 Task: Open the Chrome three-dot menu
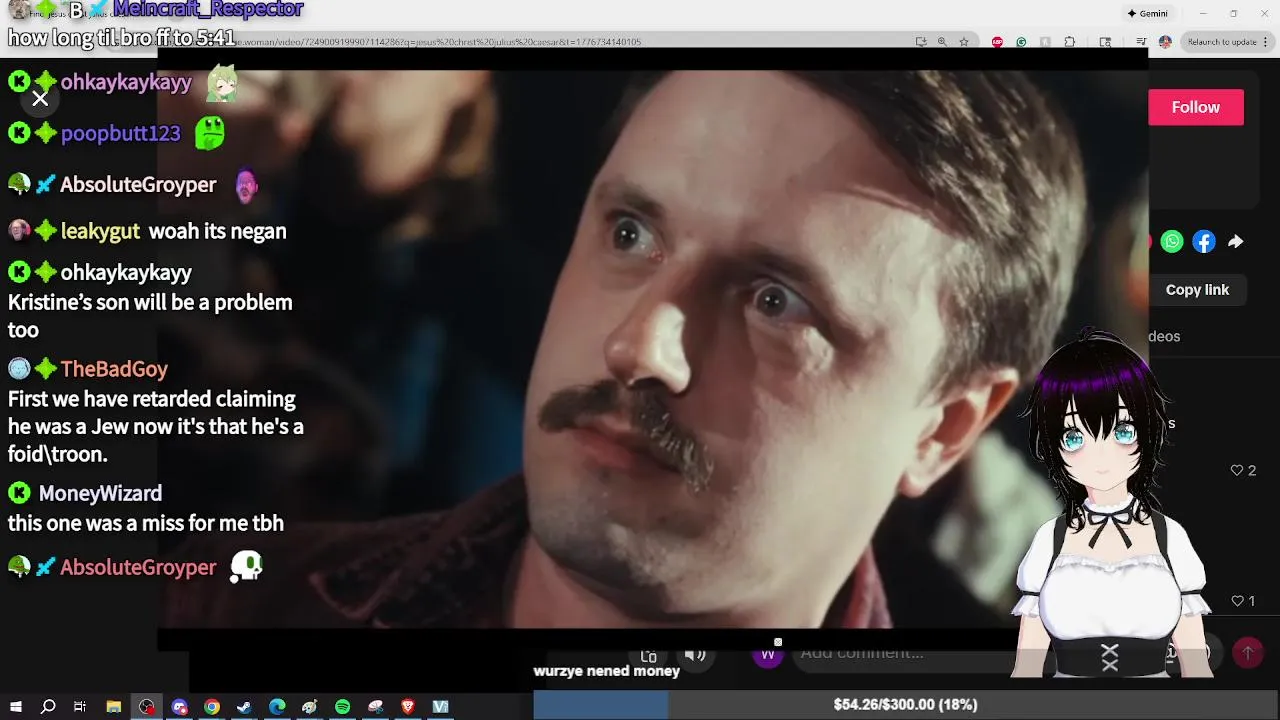click(x=1265, y=42)
